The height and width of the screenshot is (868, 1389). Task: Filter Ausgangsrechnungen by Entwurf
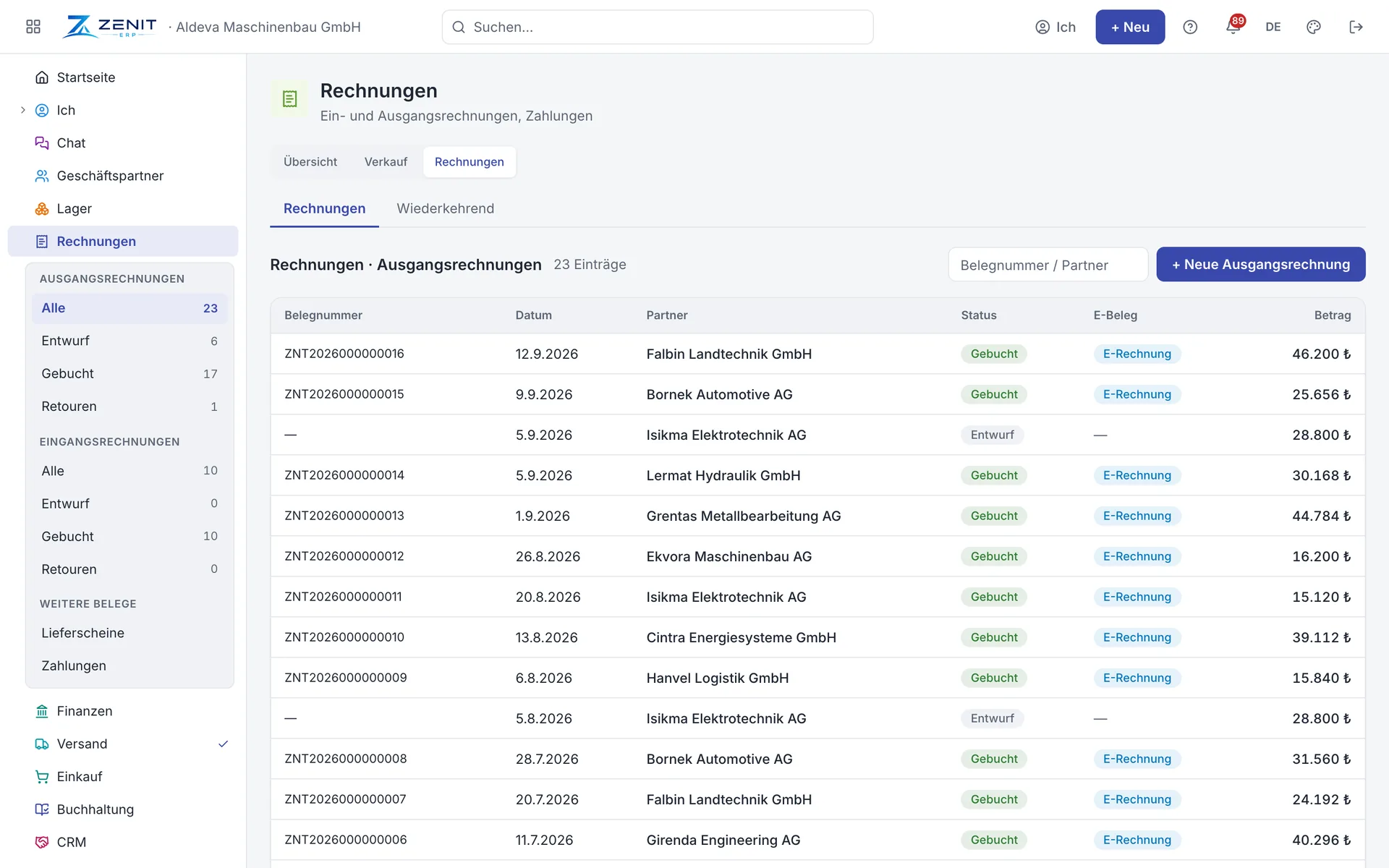click(x=129, y=341)
